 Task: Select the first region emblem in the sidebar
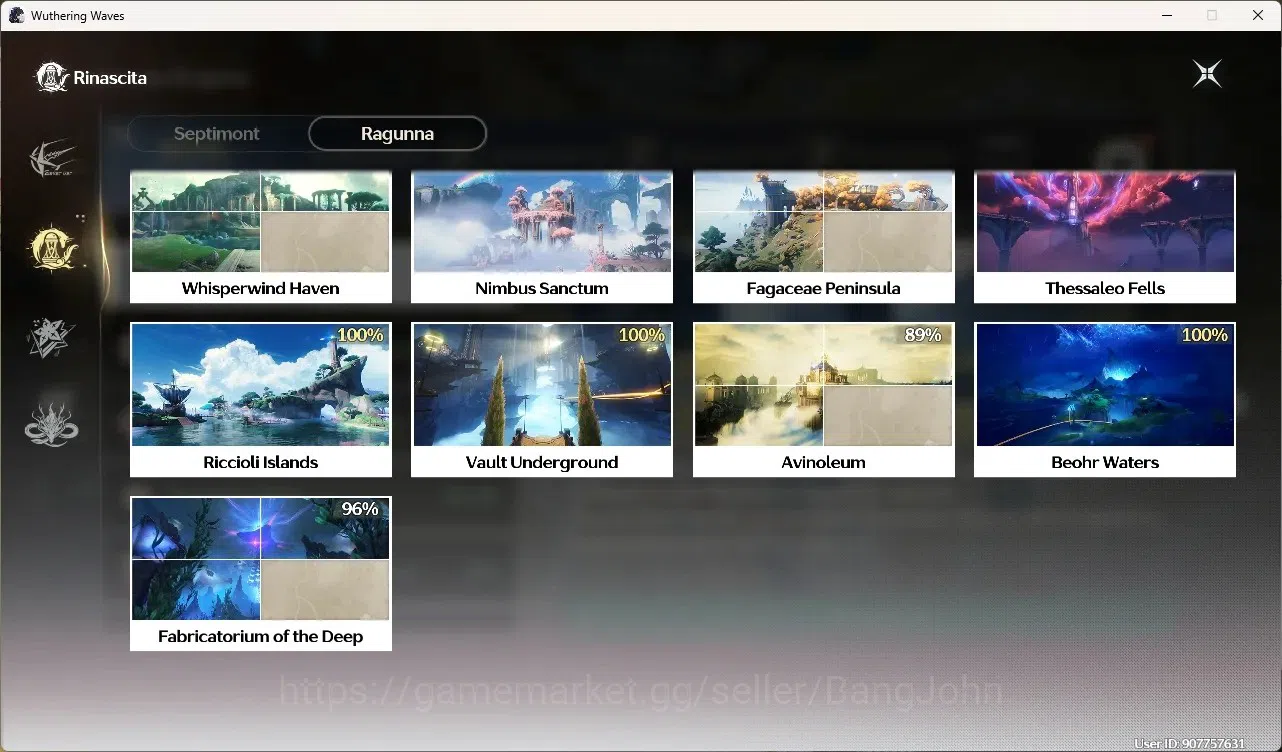[x=52, y=159]
